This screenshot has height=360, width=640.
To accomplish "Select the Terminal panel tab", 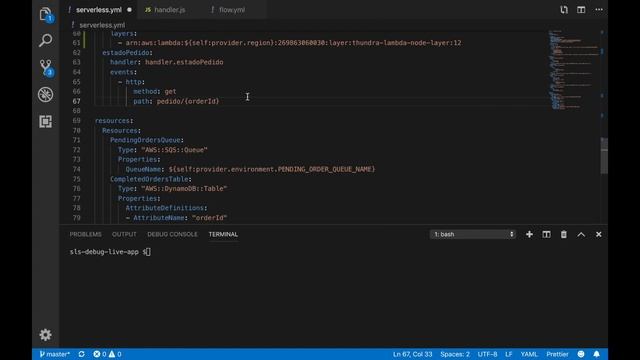I will (223, 234).
